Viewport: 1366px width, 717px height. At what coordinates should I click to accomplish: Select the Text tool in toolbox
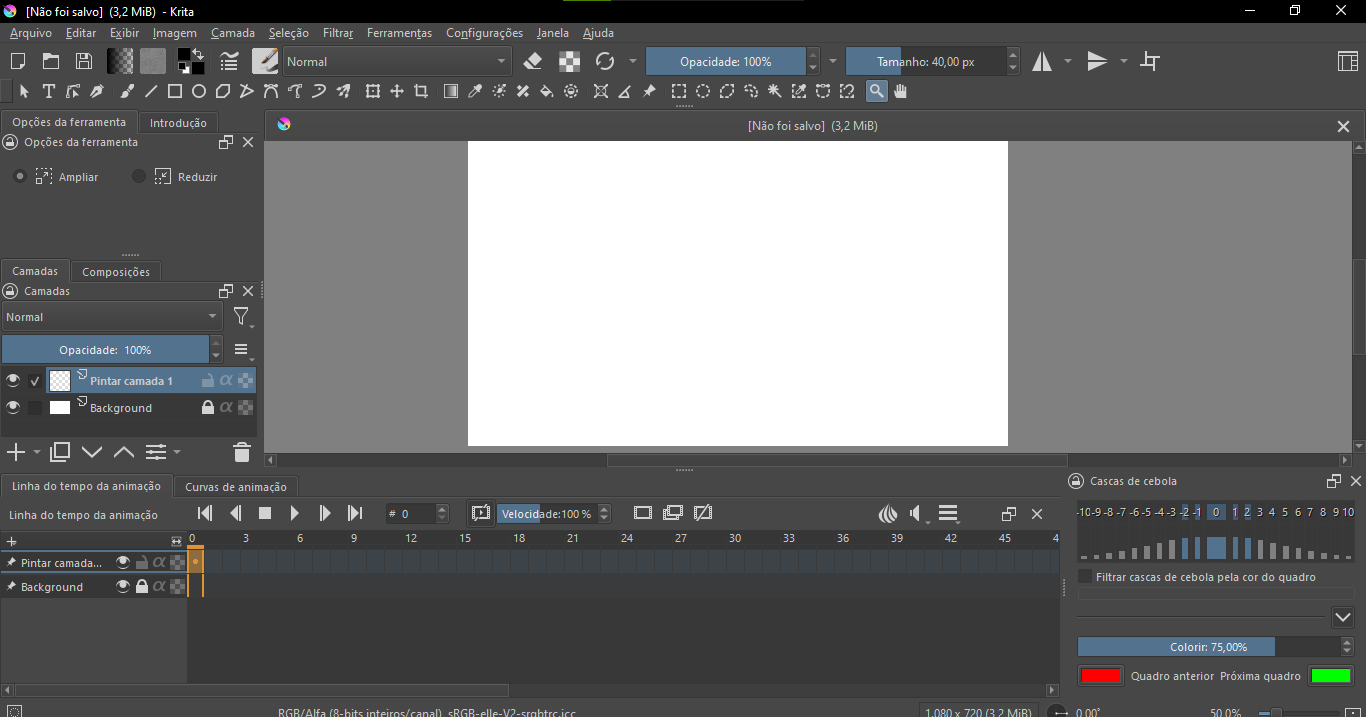coord(48,92)
